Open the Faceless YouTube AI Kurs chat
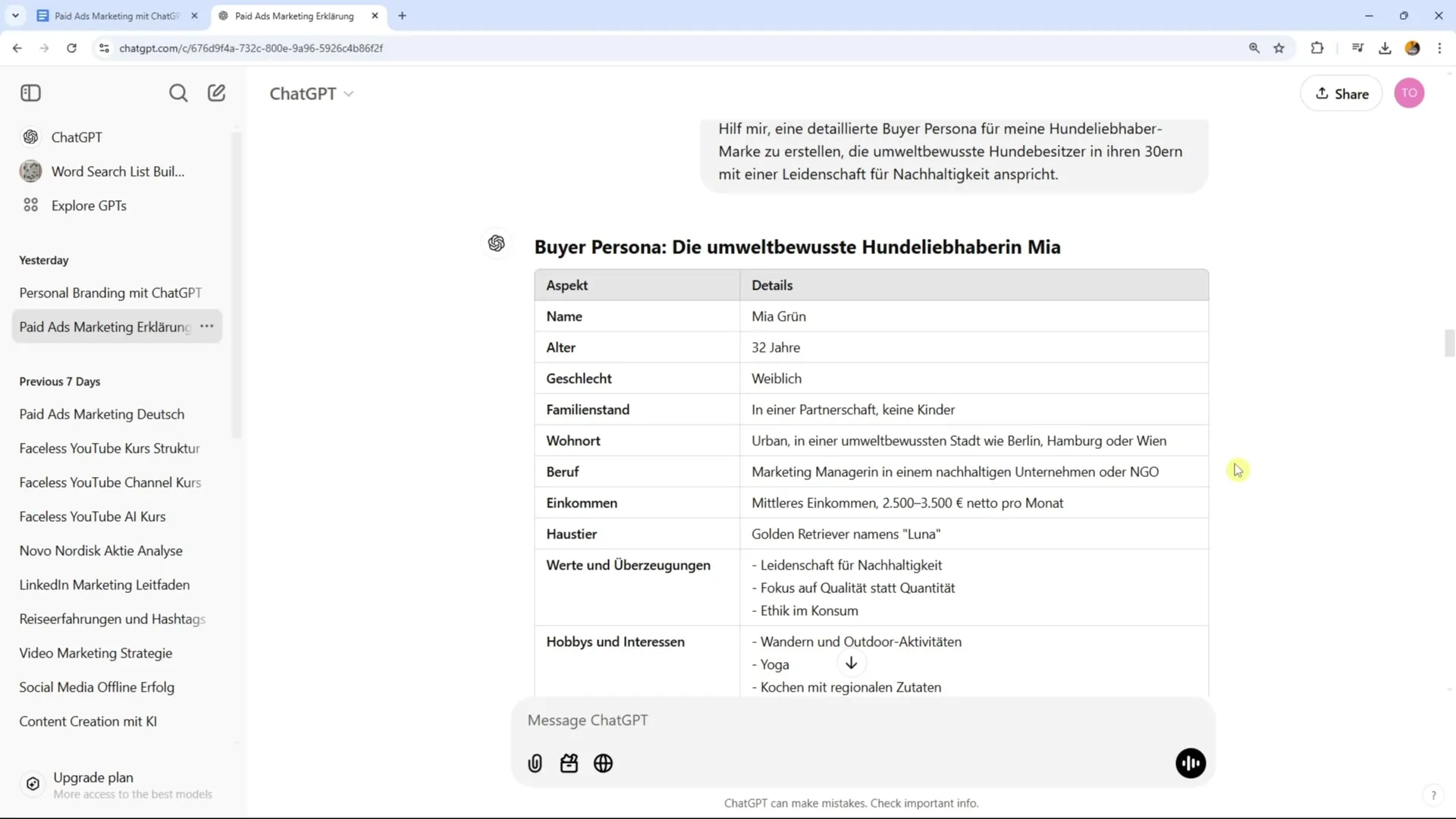This screenshot has height=819, width=1456. click(x=118, y=516)
